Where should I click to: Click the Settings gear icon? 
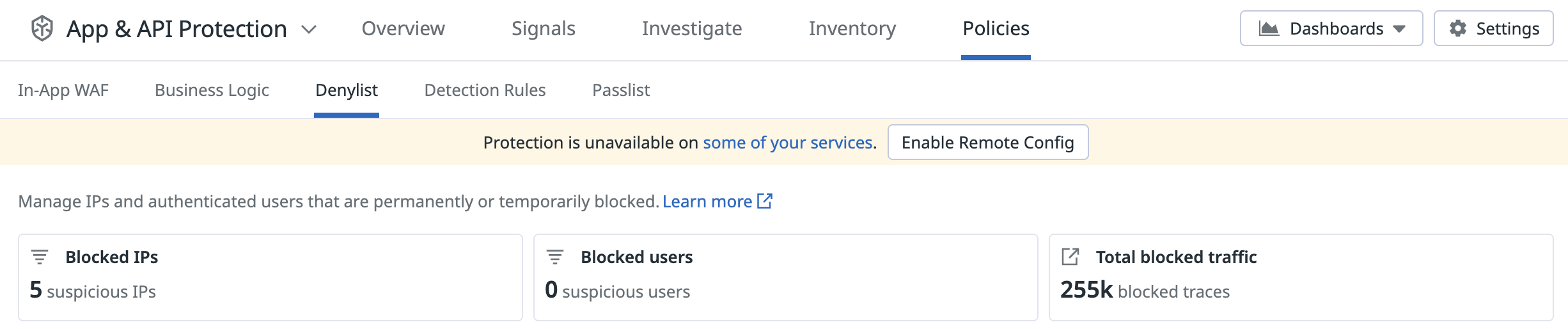[1458, 29]
